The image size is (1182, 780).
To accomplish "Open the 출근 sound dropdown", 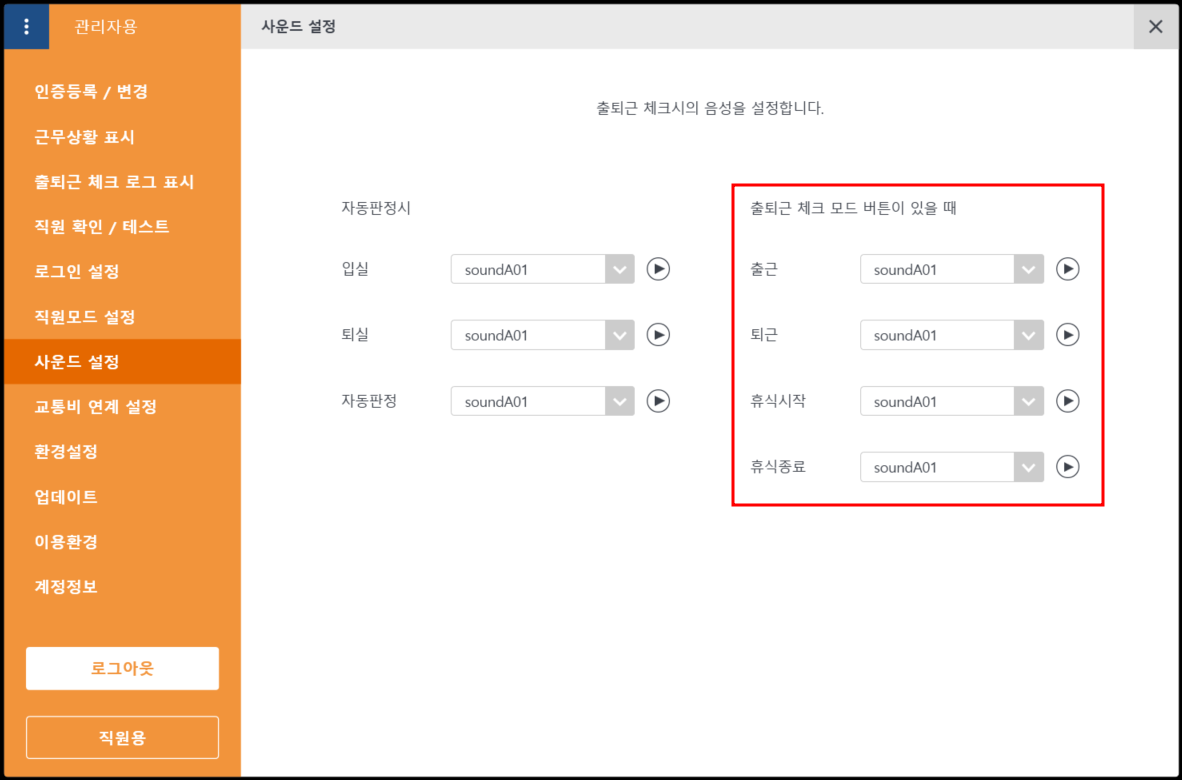I will click(951, 269).
